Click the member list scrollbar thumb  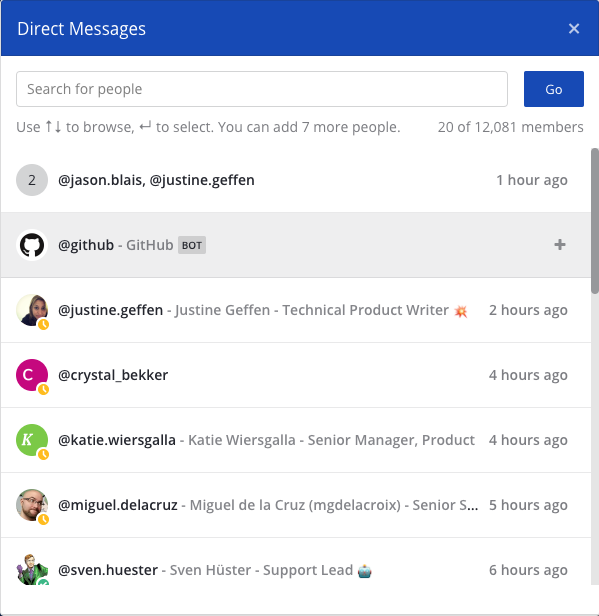click(x=595, y=221)
